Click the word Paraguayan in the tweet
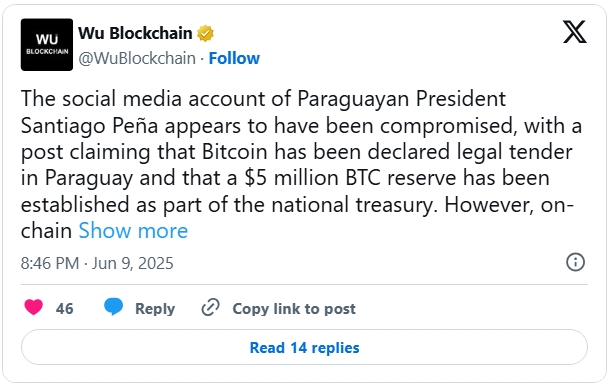This screenshot has height=387, width=610. click(x=353, y=98)
